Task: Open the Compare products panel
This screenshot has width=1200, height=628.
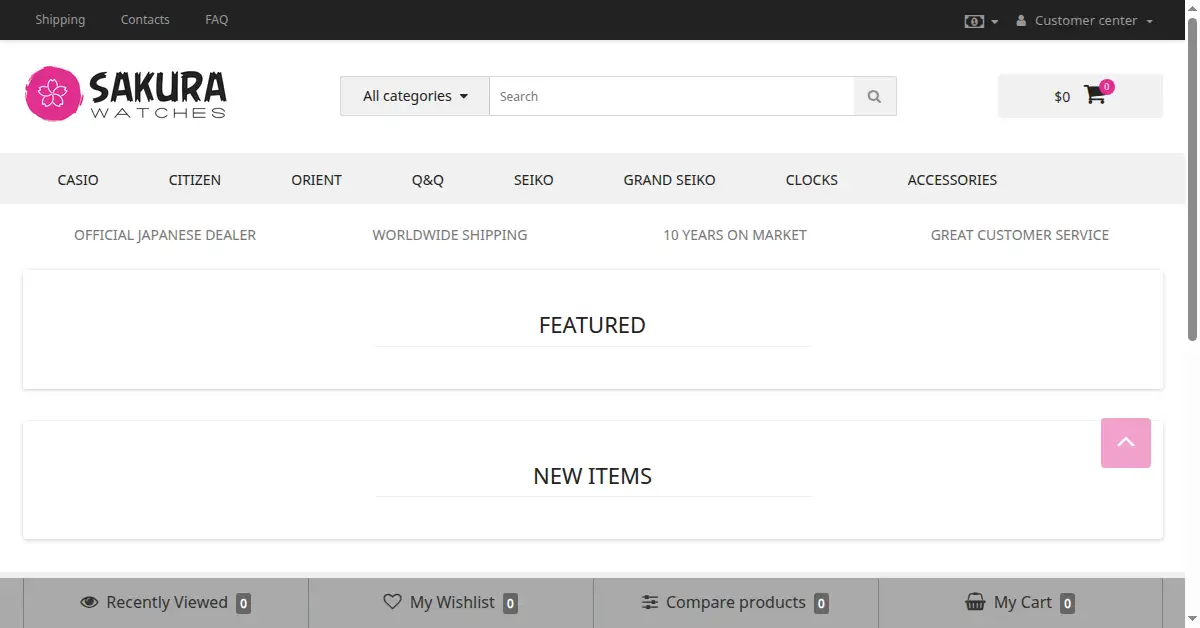Action: coord(736,602)
